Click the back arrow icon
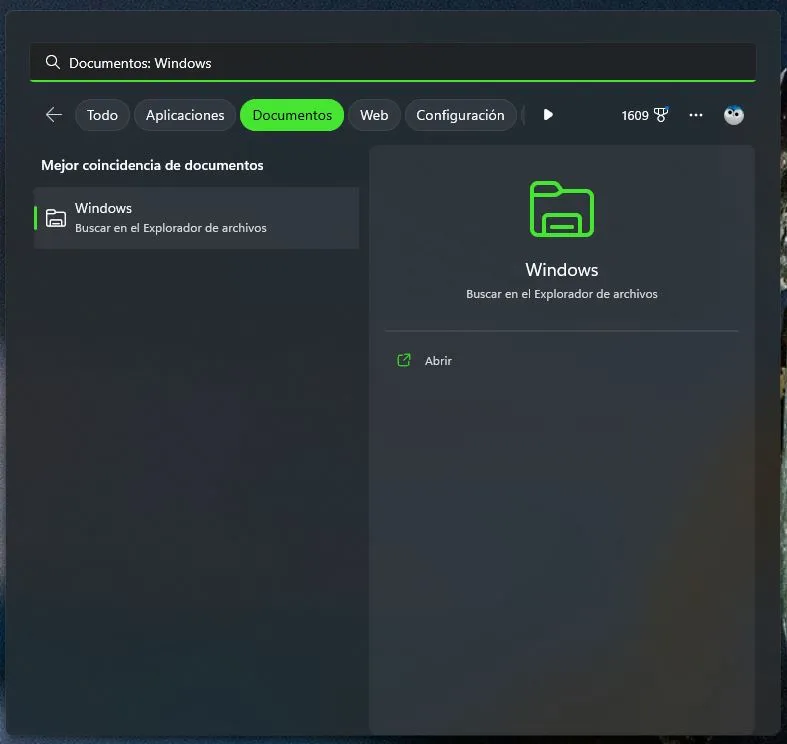The width and height of the screenshot is (787, 744). (54, 115)
